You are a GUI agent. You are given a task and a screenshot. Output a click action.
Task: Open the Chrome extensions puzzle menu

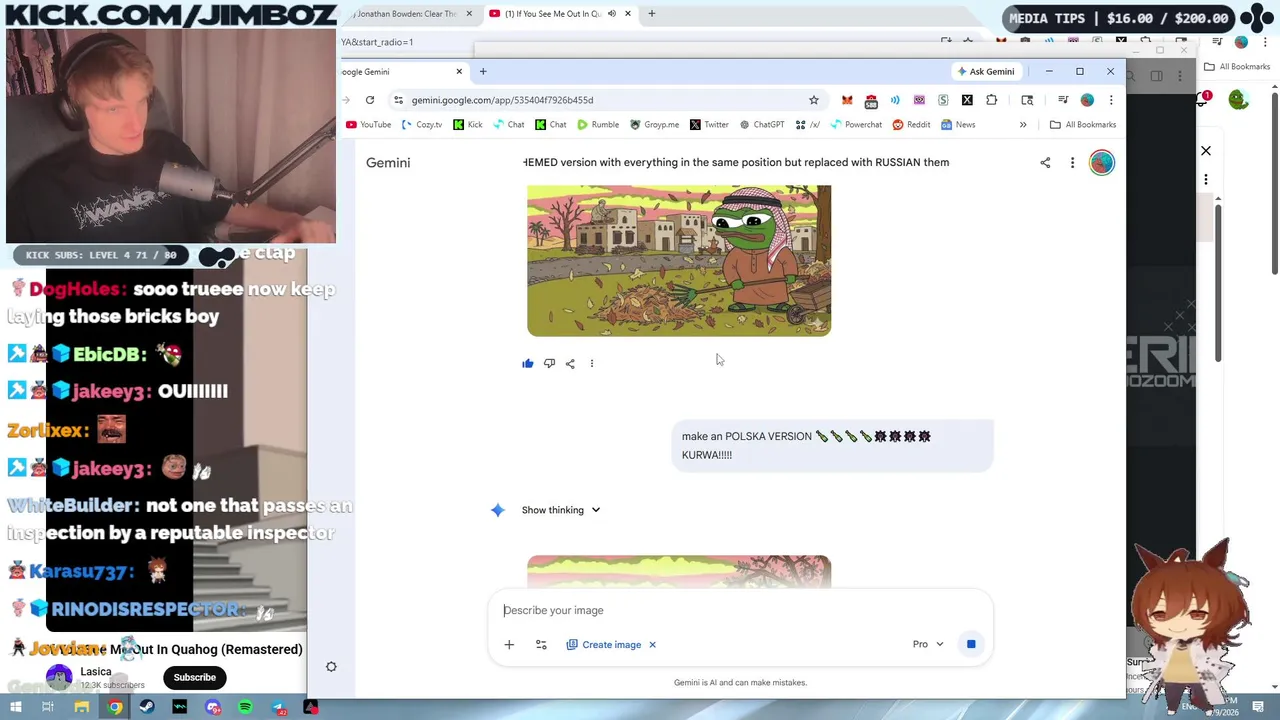pos(991,100)
